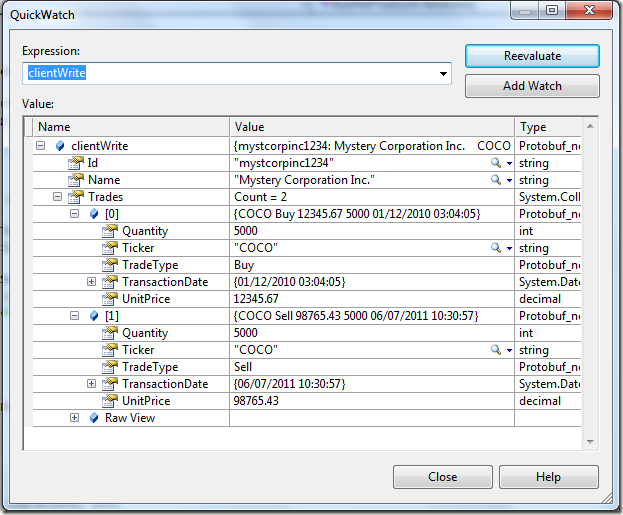This screenshot has width=623, height=515.
Task: Open visualizer dropdown arrow in Name row
Action: (509, 180)
